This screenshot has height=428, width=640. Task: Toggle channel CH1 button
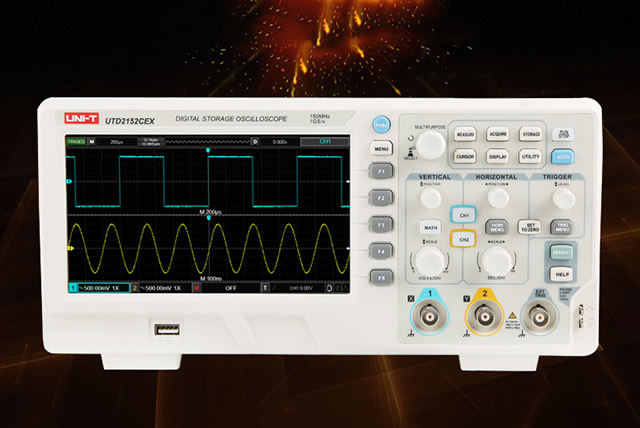pos(462,215)
